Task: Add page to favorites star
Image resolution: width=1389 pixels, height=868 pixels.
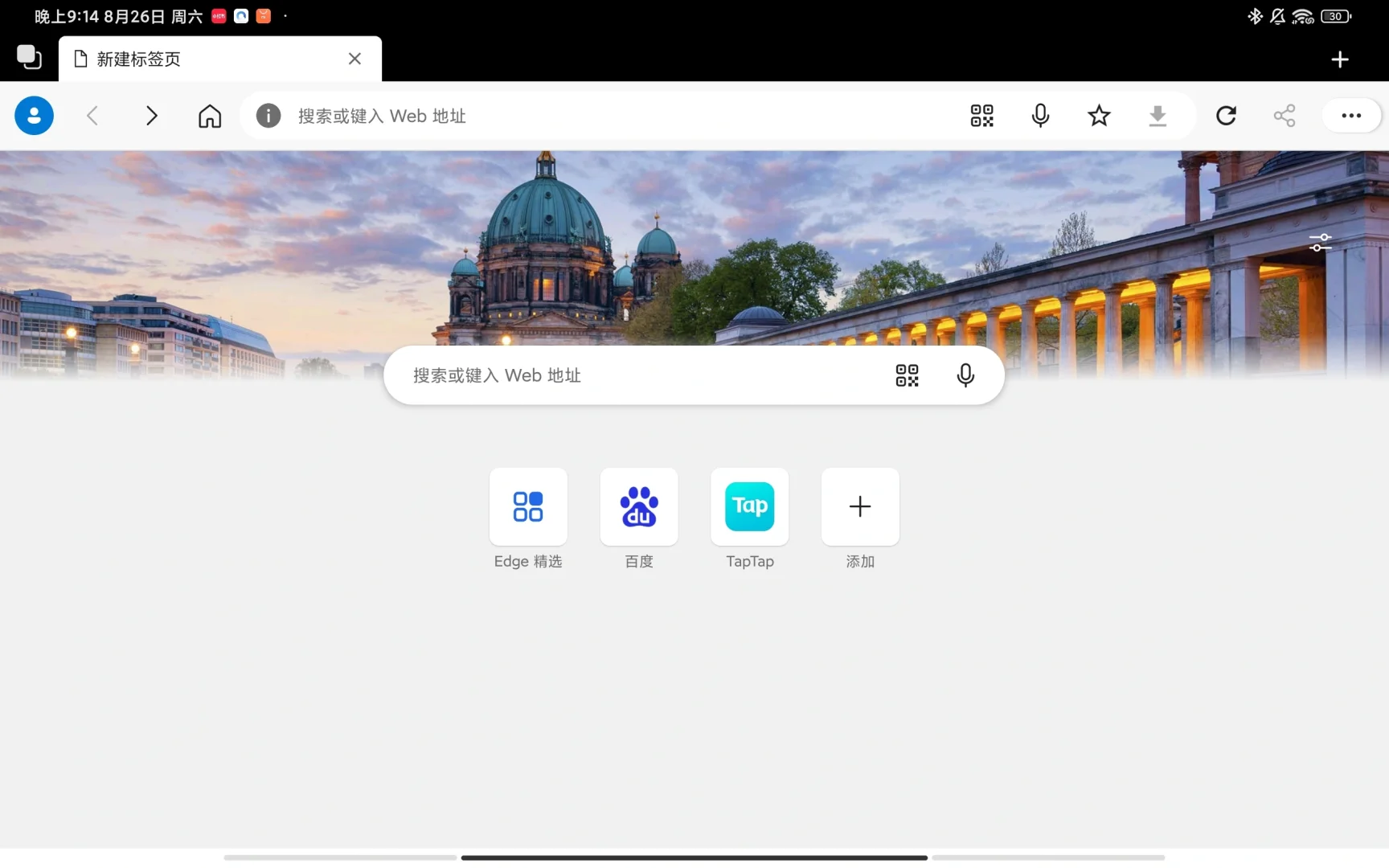Action: click(1099, 116)
